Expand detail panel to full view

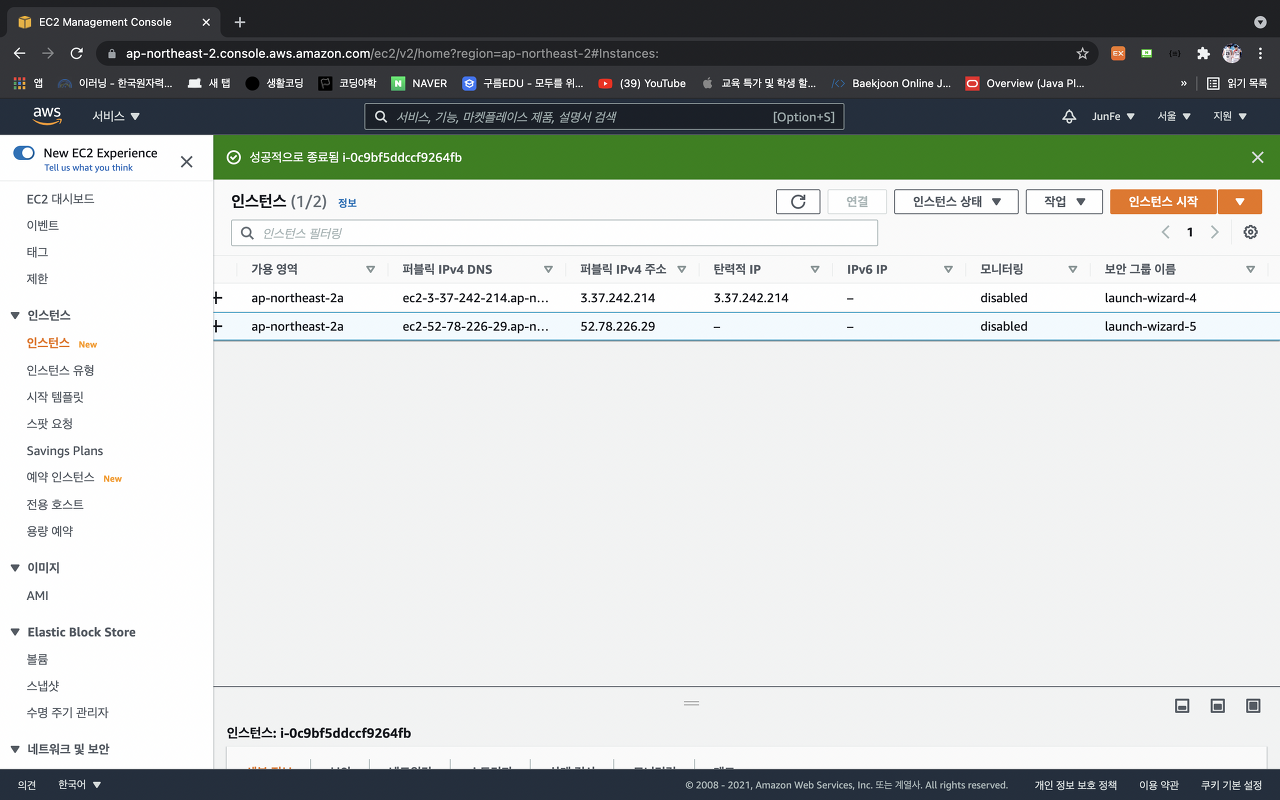[x=1253, y=706]
